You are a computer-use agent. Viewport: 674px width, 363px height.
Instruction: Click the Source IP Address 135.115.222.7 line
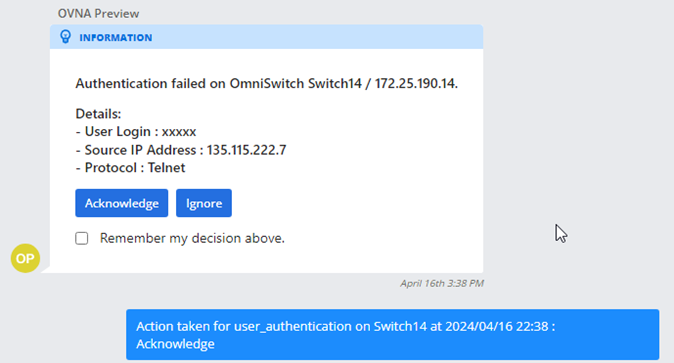coord(181,150)
